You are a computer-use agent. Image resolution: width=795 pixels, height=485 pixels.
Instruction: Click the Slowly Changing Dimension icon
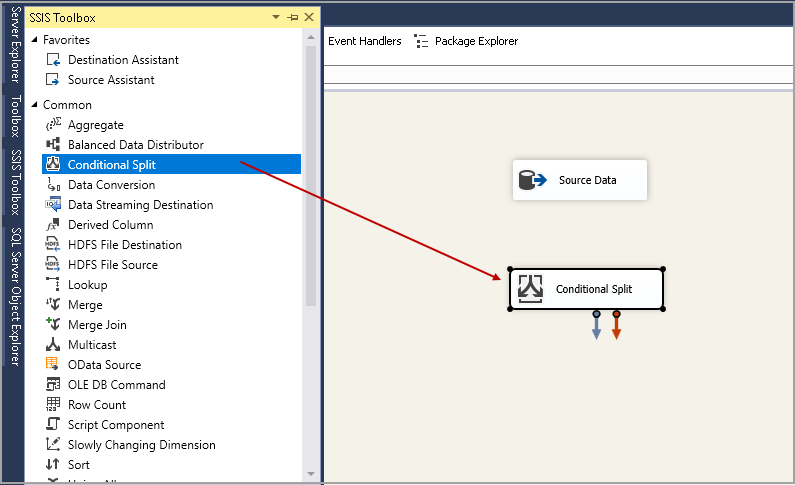pos(53,444)
